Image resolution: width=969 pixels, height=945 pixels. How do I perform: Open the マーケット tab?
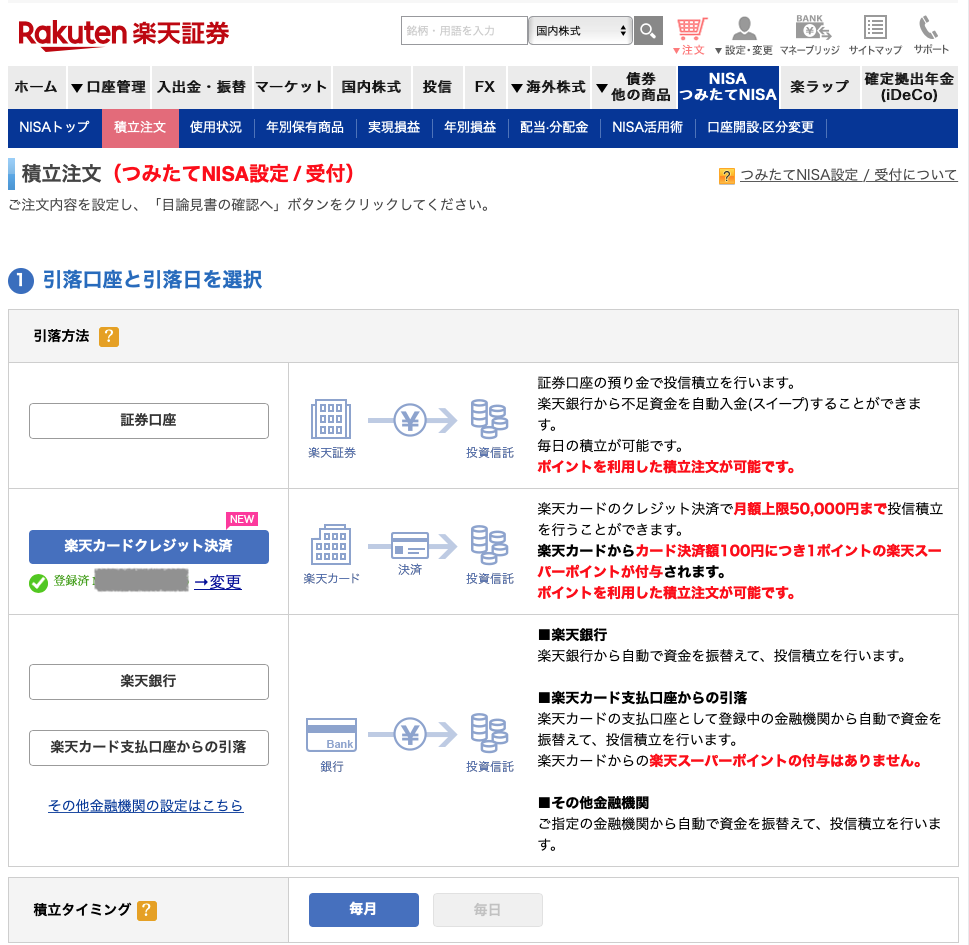pos(292,87)
